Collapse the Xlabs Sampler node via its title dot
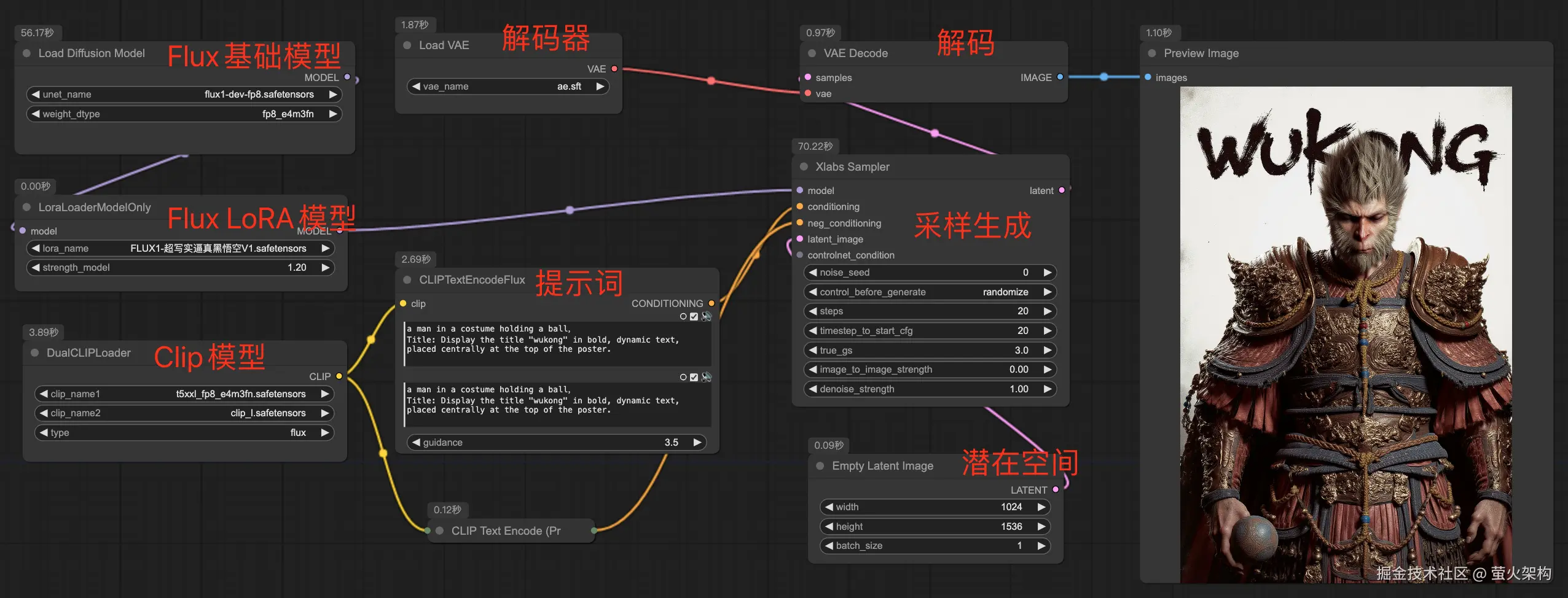The width and height of the screenshot is (1568, 598). point(804,167)
